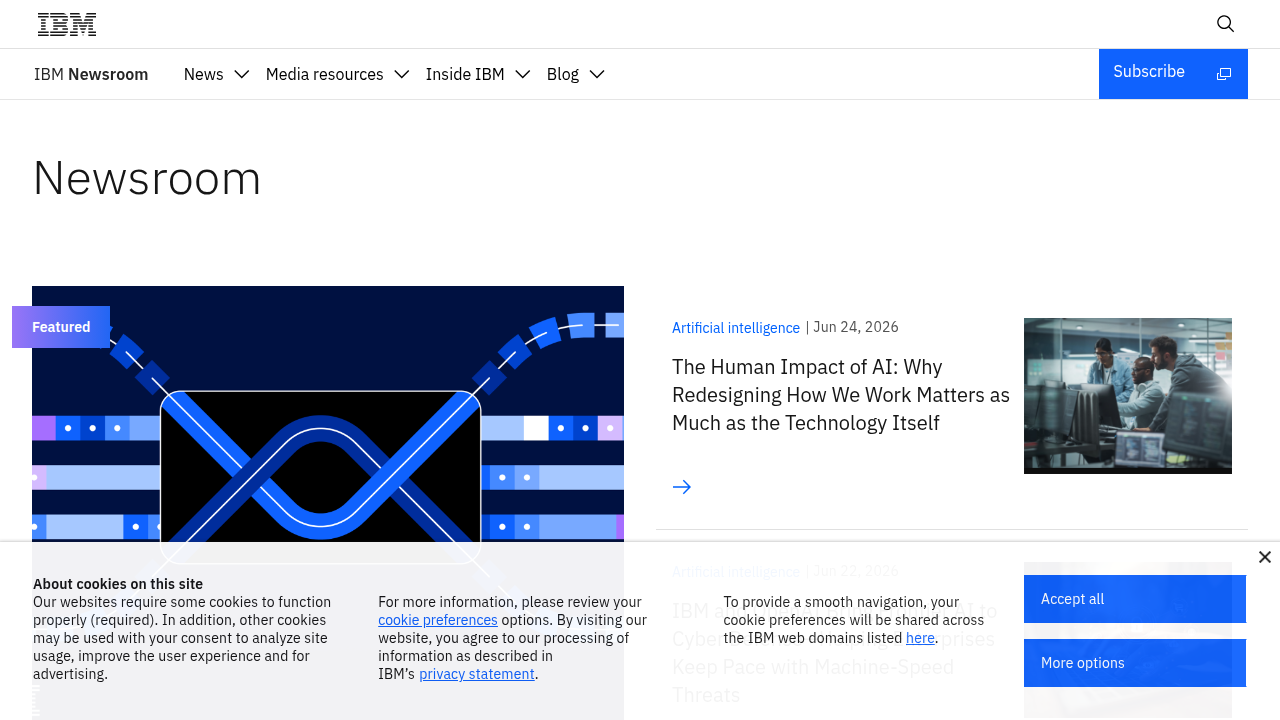Expand the Inside IBM chevron
The height and width of the screenshot is (720, 1280).
pyautogui.click(x=522, y=74)
